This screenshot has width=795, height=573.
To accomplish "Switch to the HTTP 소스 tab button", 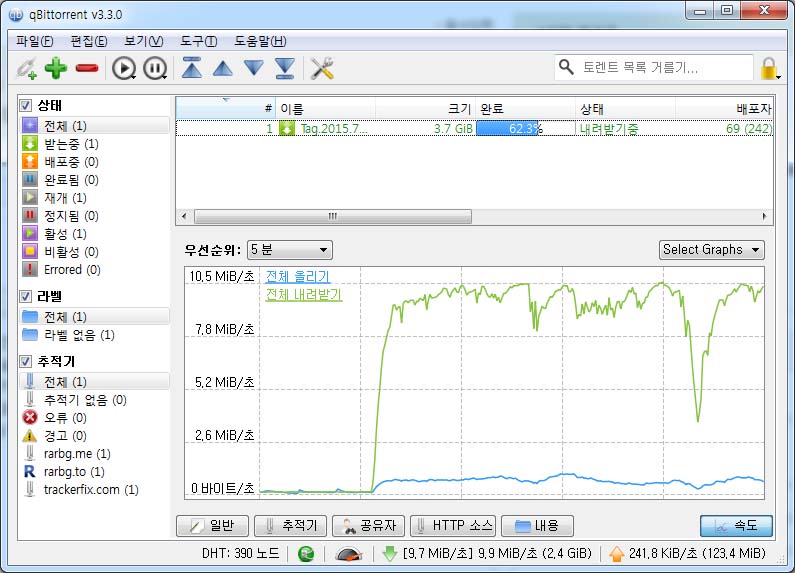I will pos(452,526).
